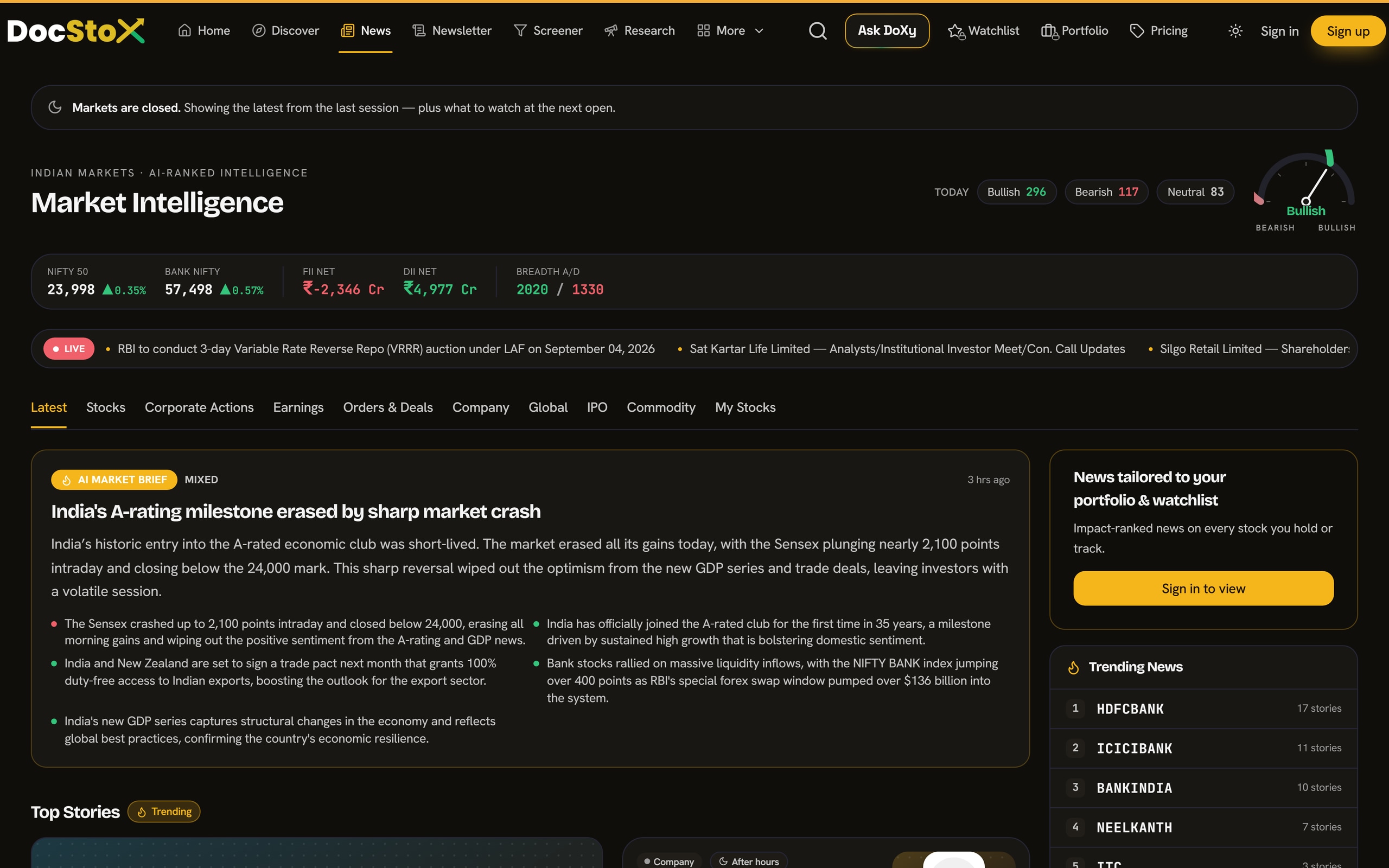The height and width of the screenshot is (868, 1389).
Task: Click the Neutral 83 pill
Action: click(1195, 192)
